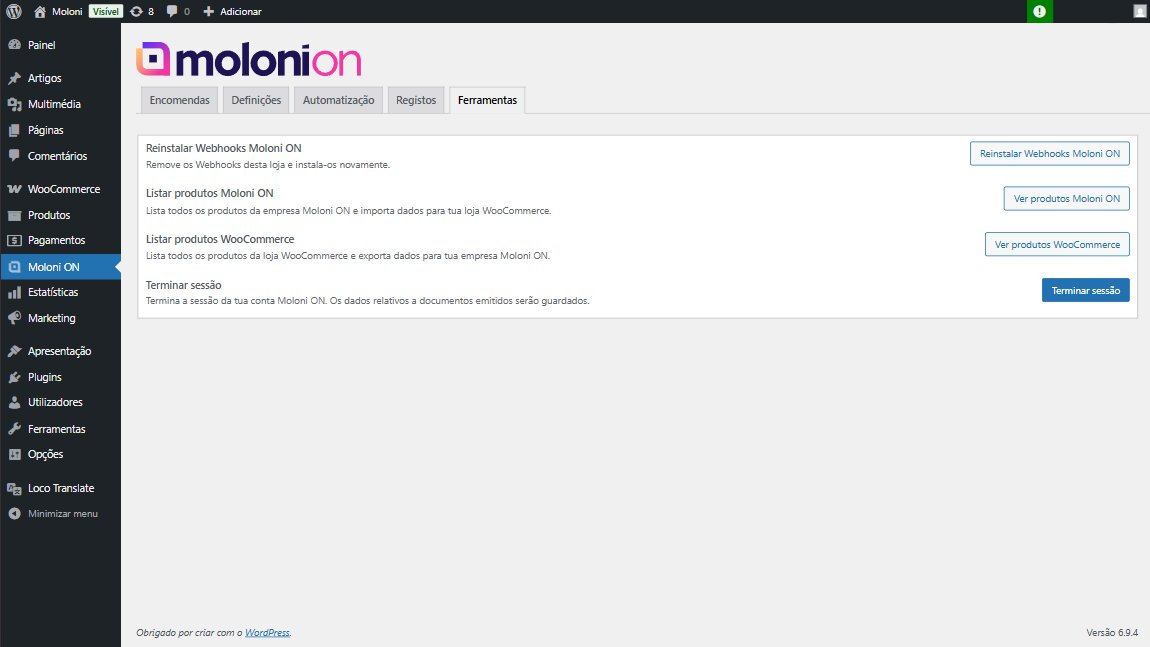Click the Loco Translate icon
1150x647 pixels.
point(15,488)
